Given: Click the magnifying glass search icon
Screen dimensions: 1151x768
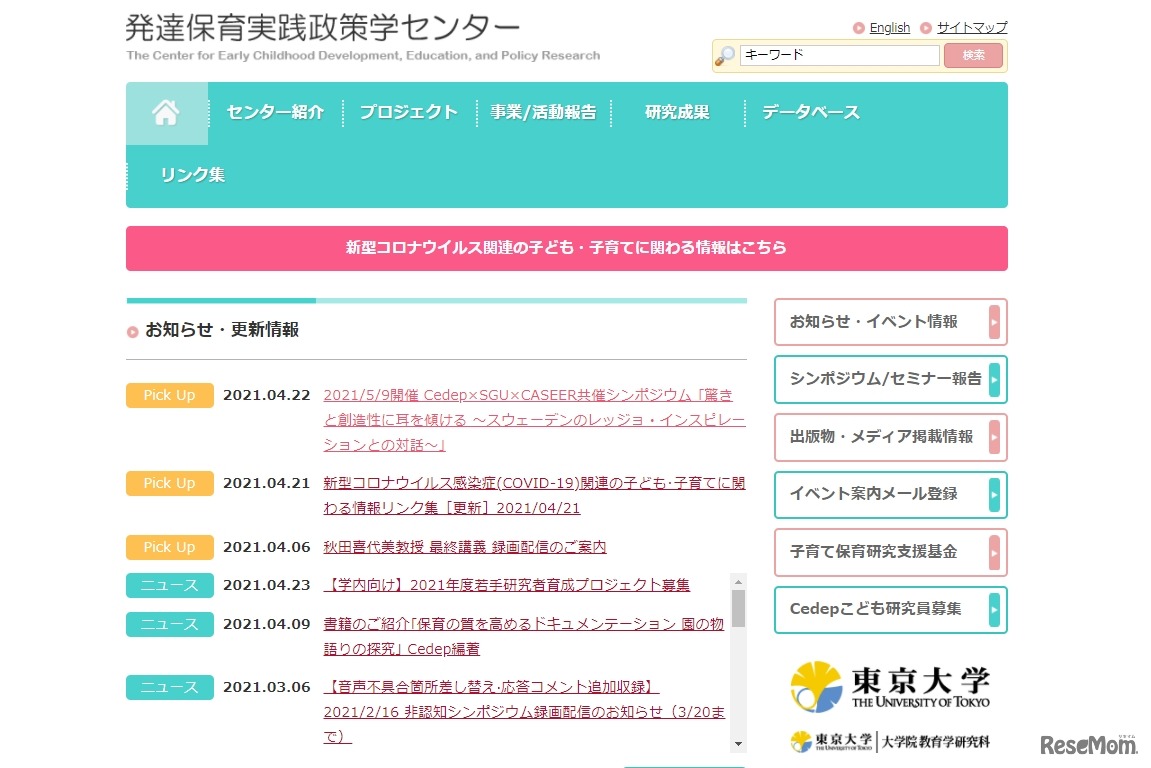Looking at the screenshot, I should point(725,57).
